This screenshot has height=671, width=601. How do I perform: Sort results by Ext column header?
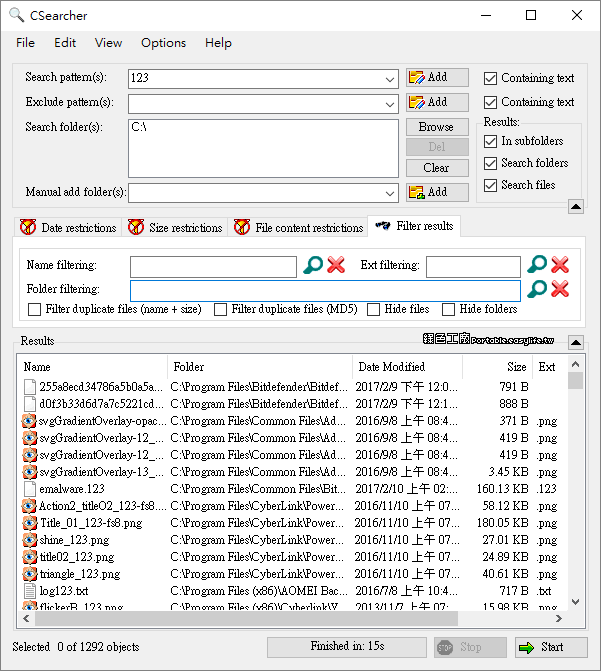[x=550, y=367]
